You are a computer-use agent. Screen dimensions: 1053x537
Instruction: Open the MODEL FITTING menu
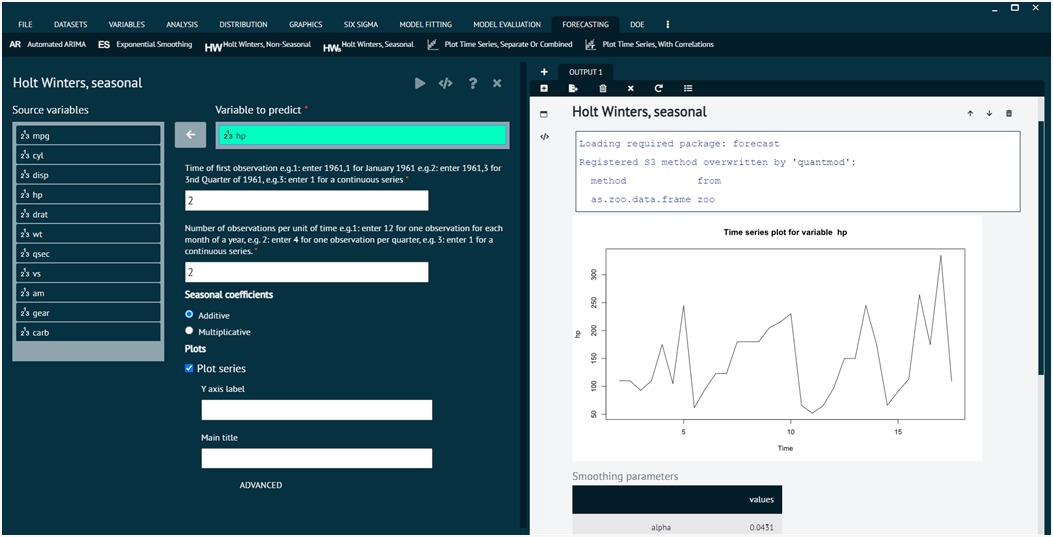(425, 24)
